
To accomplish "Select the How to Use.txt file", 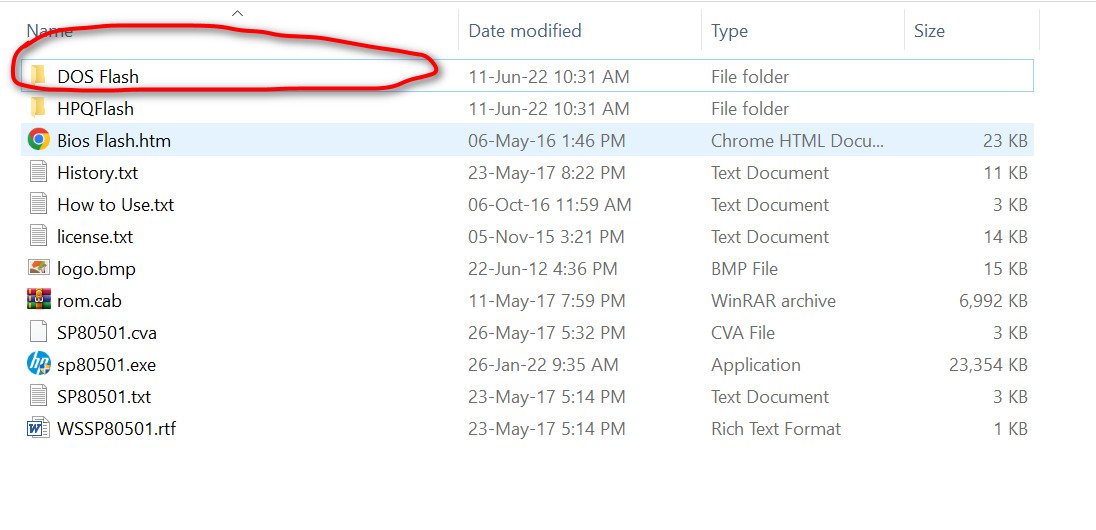I will tap(115, 204).
